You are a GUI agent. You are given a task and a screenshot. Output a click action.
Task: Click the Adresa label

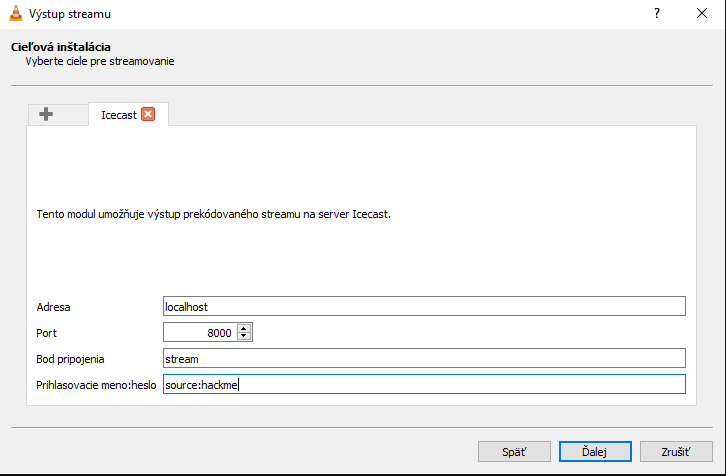53,307
